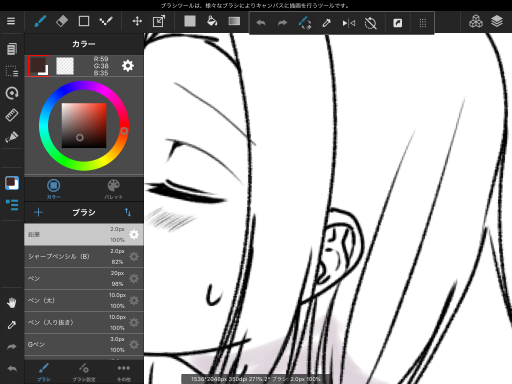
Task: Pick a shade in the saturation square
Action: point(84,125)
